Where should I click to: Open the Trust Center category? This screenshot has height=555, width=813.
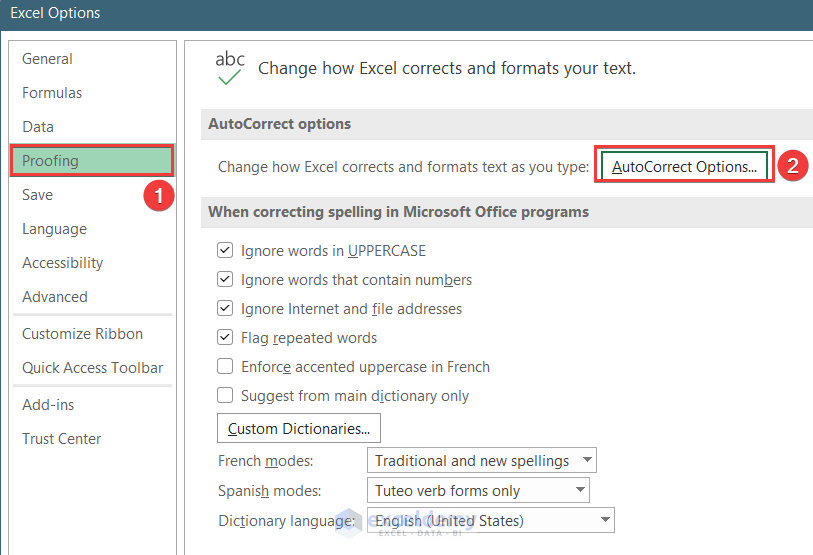[61, 439]
